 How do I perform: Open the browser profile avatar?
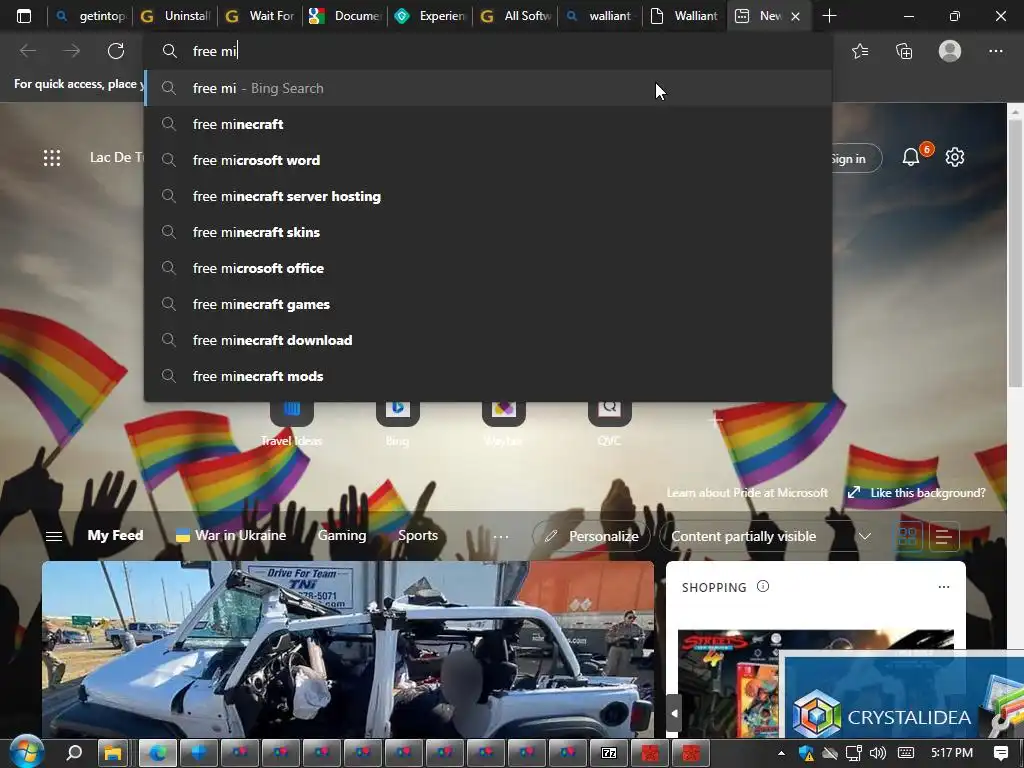(950, 51)
